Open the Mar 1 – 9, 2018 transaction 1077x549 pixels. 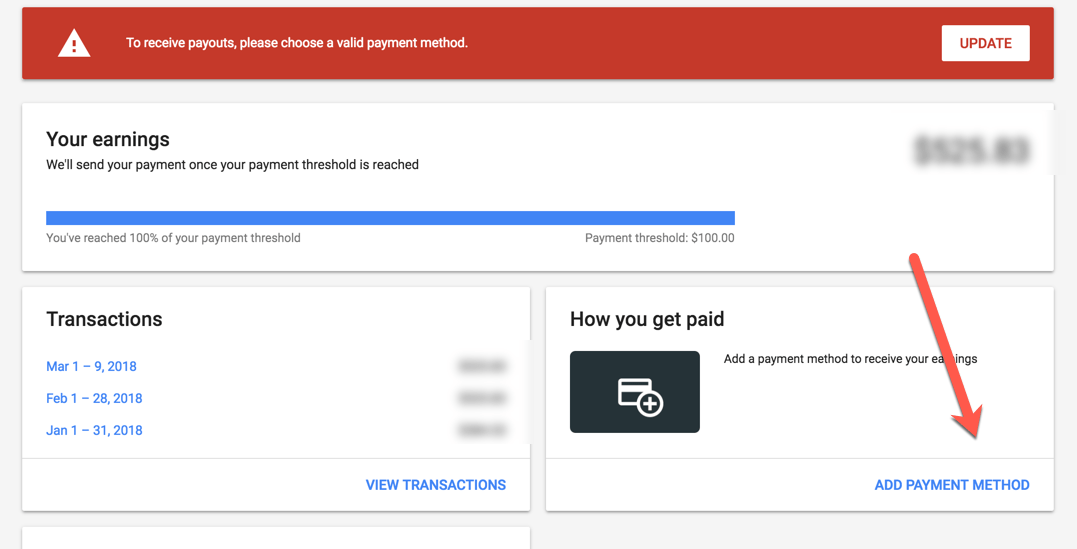[91, 366]
